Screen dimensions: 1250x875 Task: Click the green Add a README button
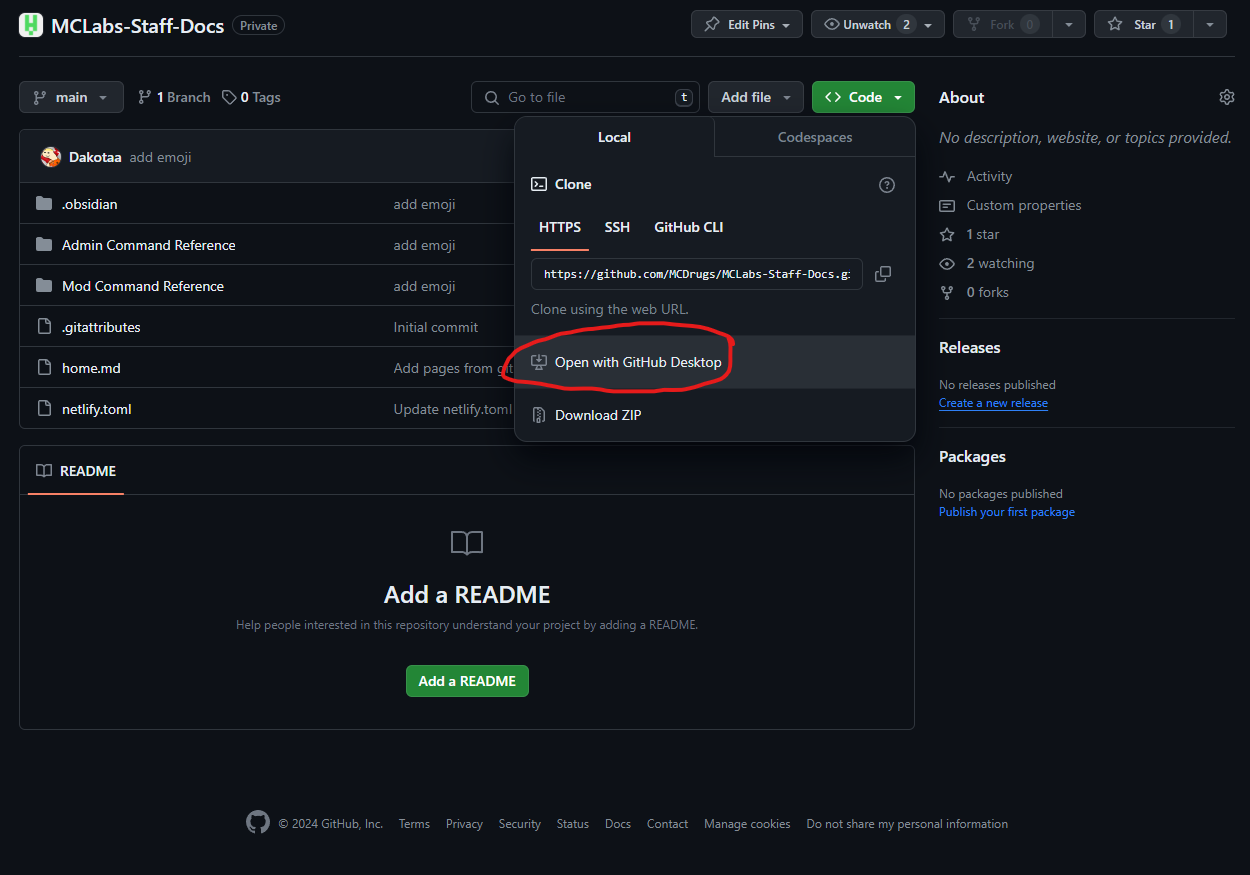point(467,681)
